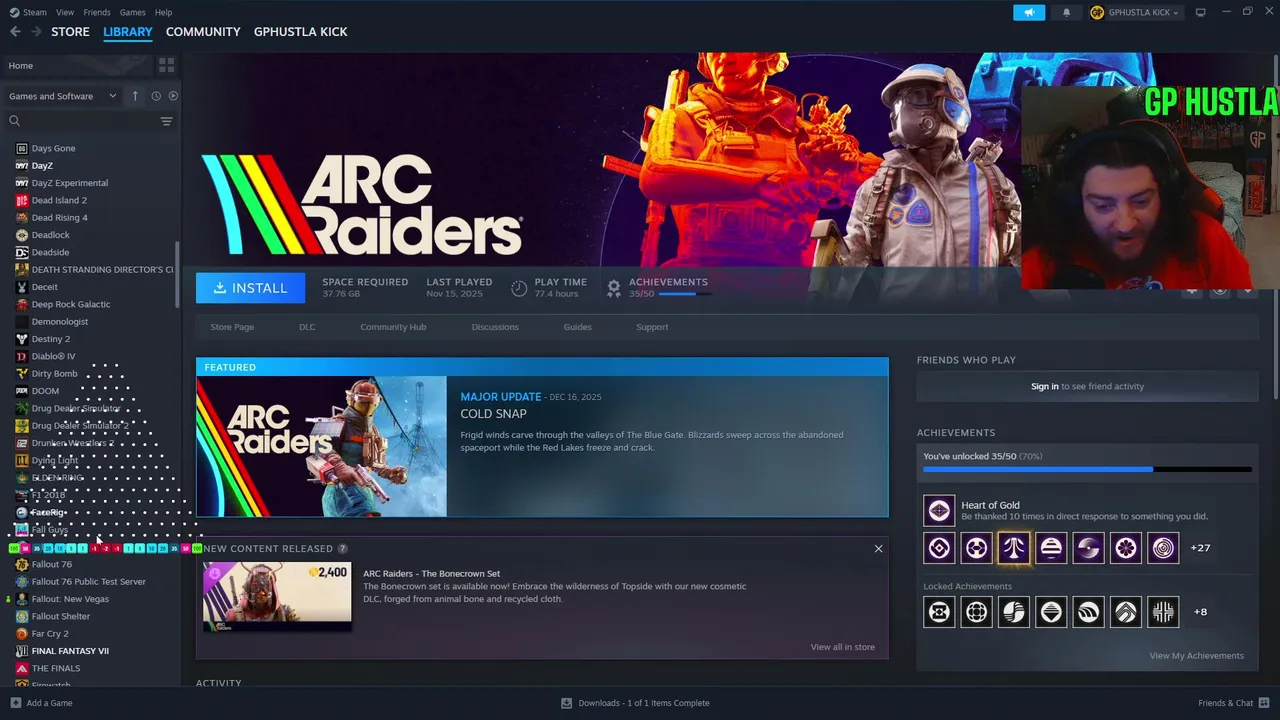Select Far Cry 2 in the library list
The width and height of the screenshot is (1280, 720).
tap(50, 633)
